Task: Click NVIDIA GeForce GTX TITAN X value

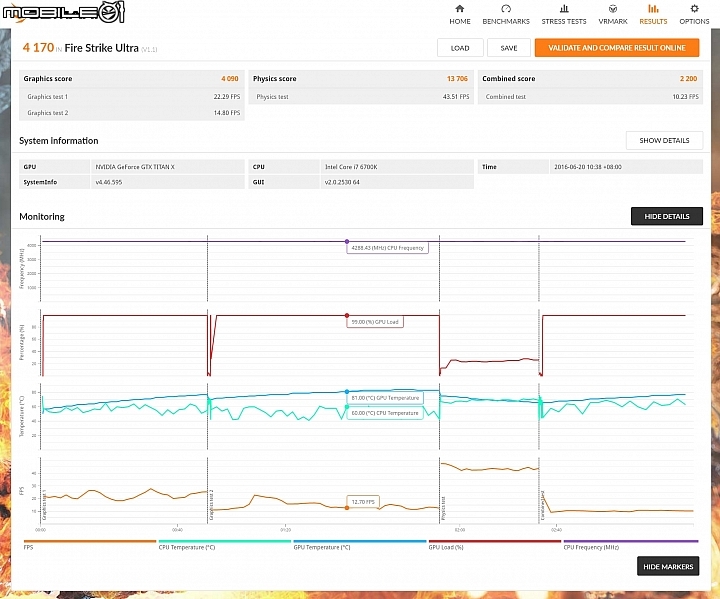Action: coord(135,167)
